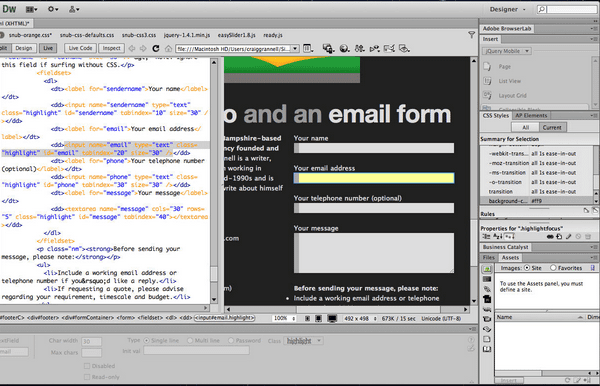Viewport: 600px width, 386px height.
Task: Select the input#email.highlight tag in tag selector
Action: (224, 318)
